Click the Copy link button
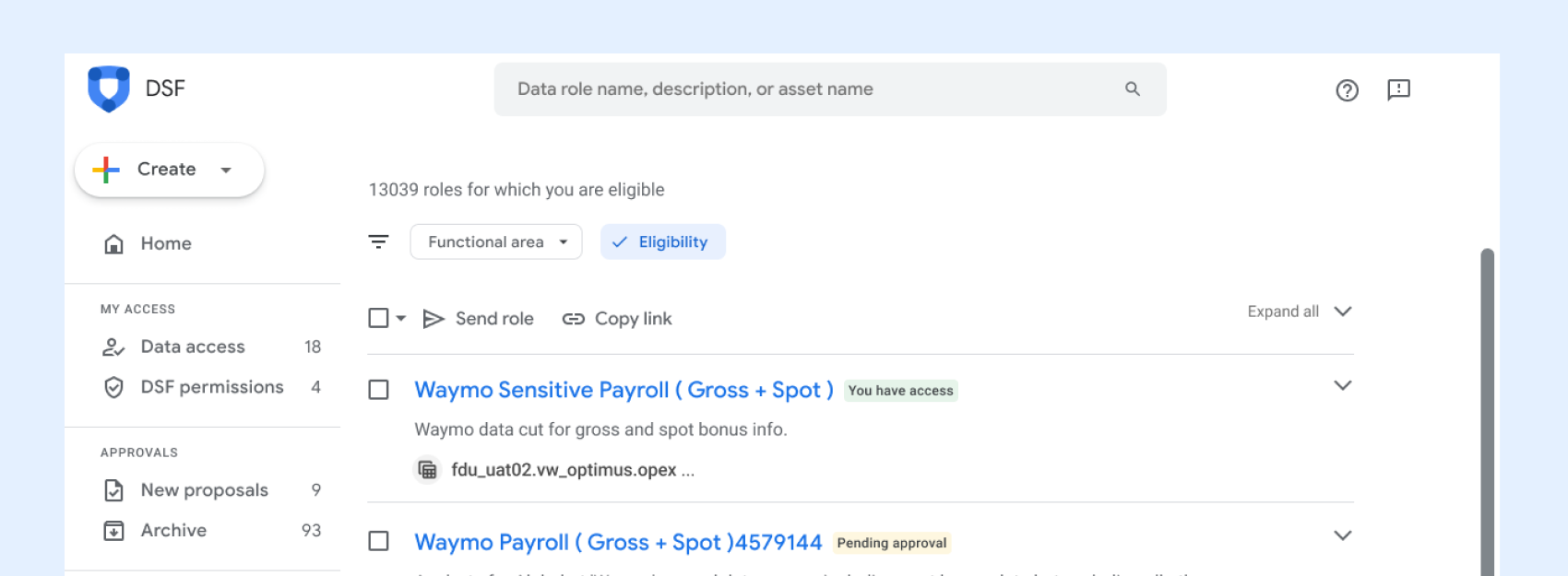The width and height of the screenshot is (1568, 576). click(x=617, y=318)
